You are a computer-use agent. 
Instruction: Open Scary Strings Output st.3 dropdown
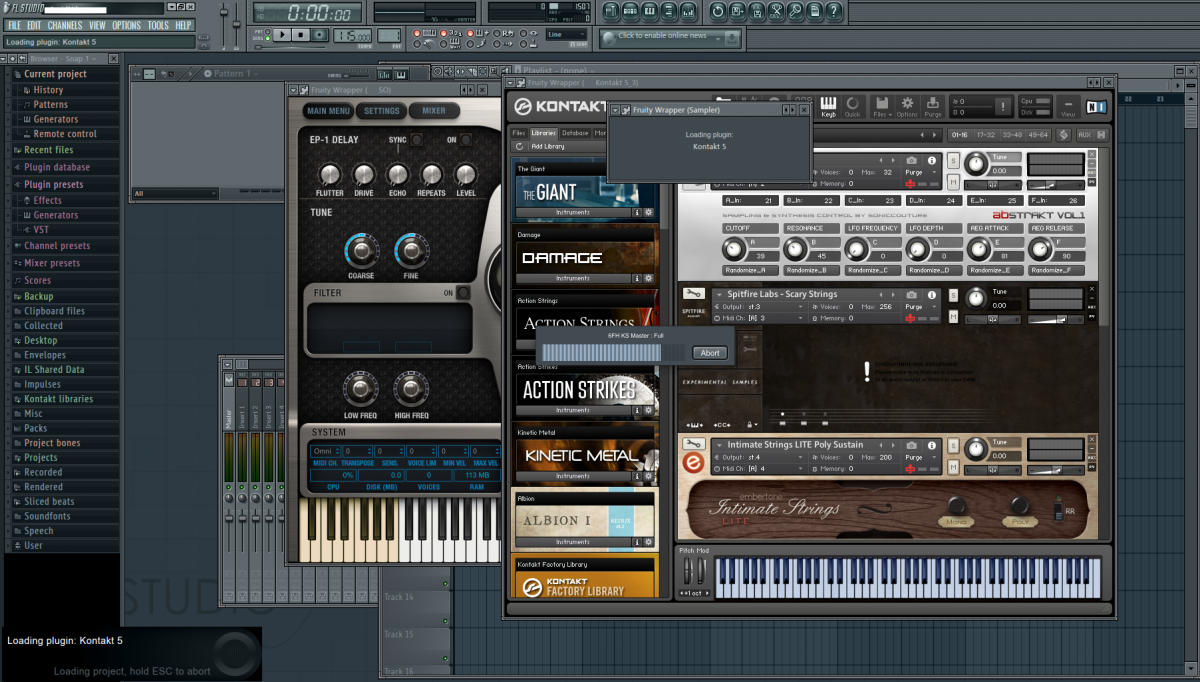(760, 307)
